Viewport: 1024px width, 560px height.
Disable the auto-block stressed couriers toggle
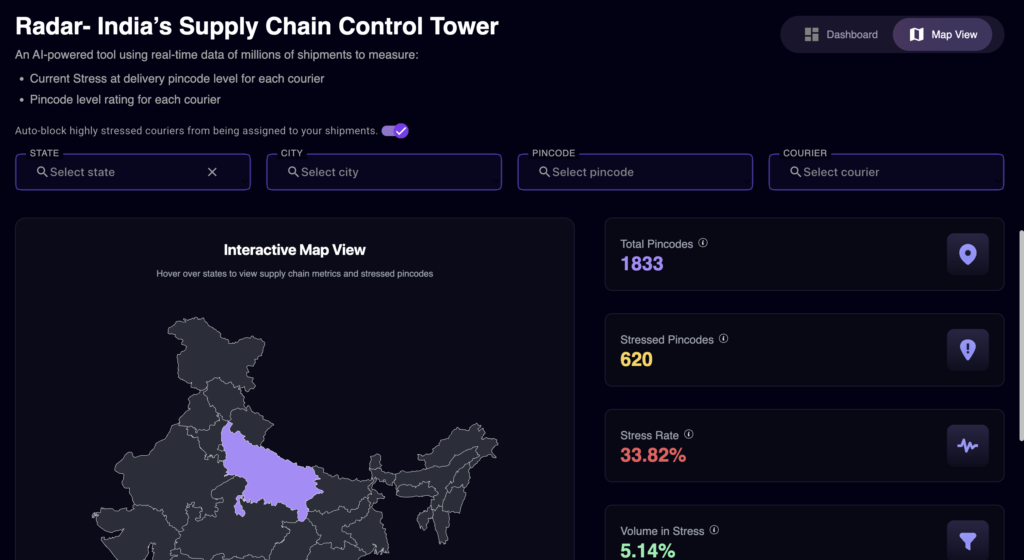[395, 131]
